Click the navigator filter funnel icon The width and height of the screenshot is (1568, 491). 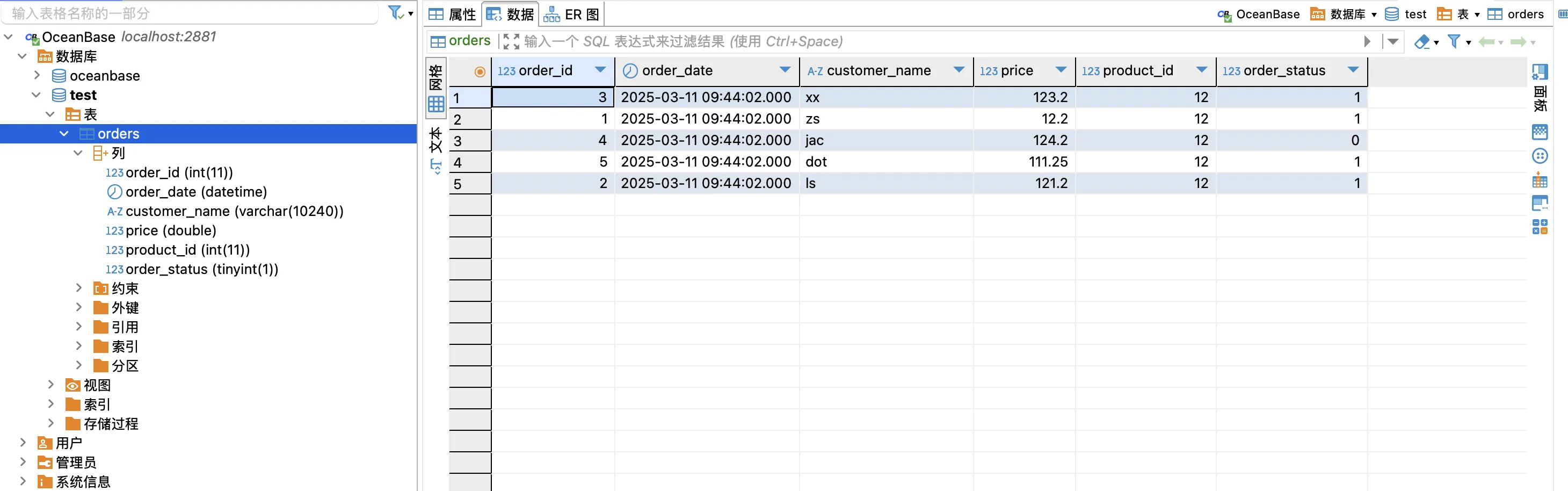[395, 13]
